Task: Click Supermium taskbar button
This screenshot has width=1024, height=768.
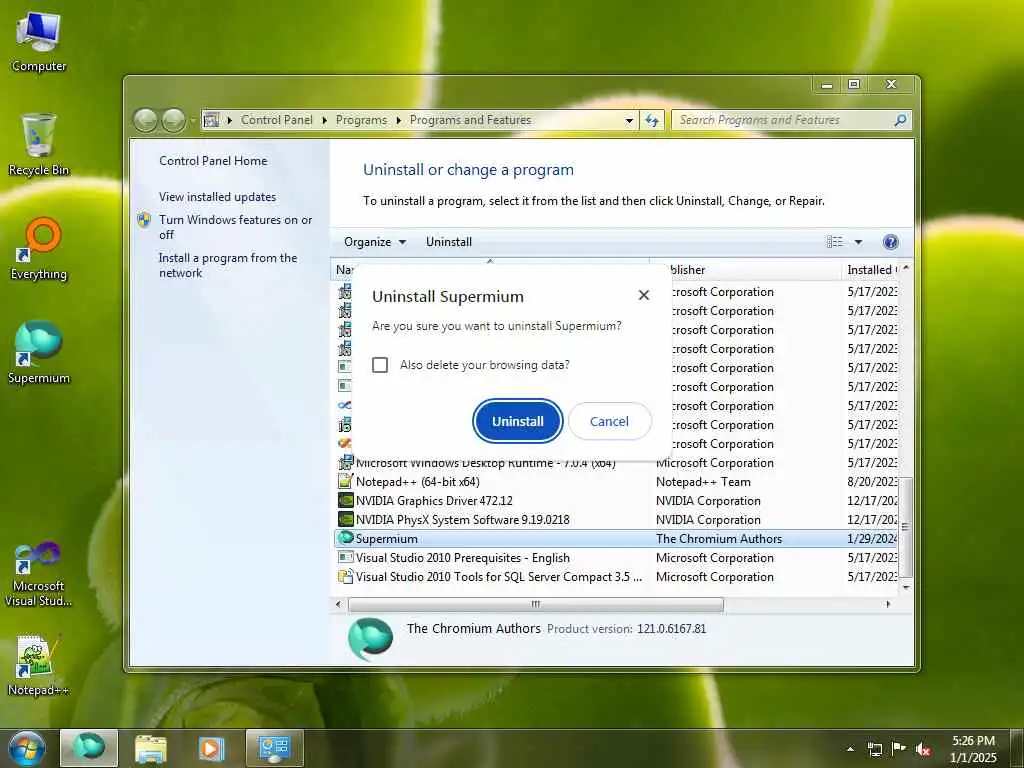Action: (x=89, y=748)
